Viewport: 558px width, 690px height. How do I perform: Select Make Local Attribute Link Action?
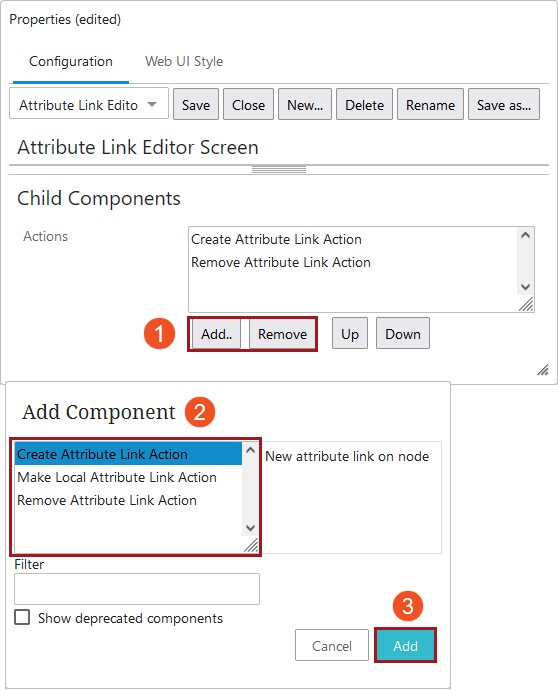pos(117,477)
